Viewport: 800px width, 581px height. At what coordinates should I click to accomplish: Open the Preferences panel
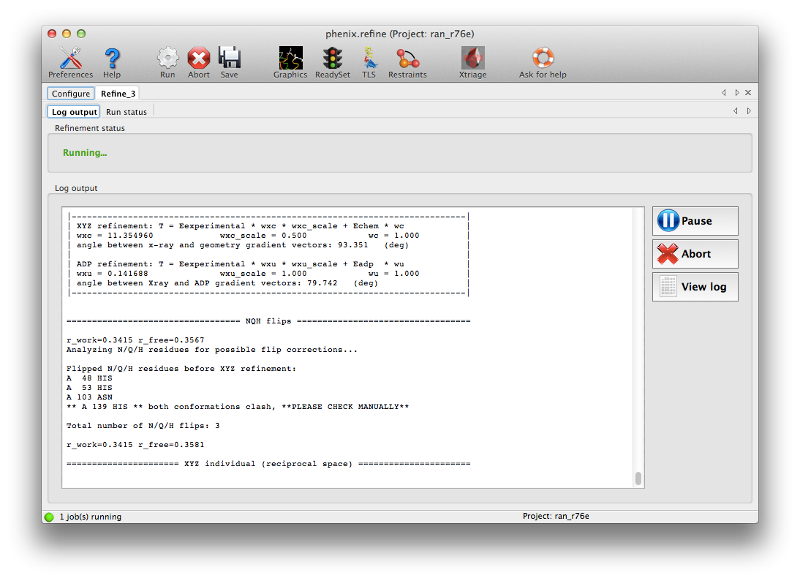pyautogui.click(x=70, y=60)
